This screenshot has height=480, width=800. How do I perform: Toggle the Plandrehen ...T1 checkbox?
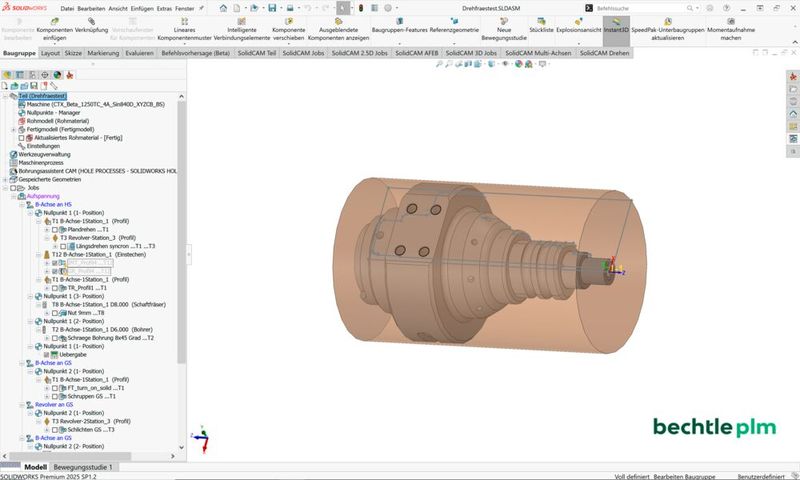[55, 230]
